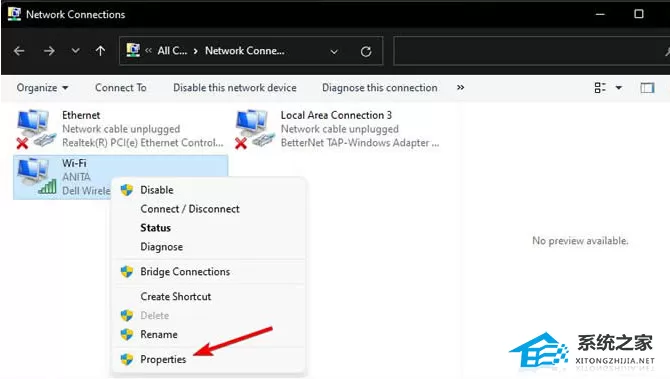Toggle the preview pane icon
The width and height of the screenshot is (670, 379).
(647, 88)
